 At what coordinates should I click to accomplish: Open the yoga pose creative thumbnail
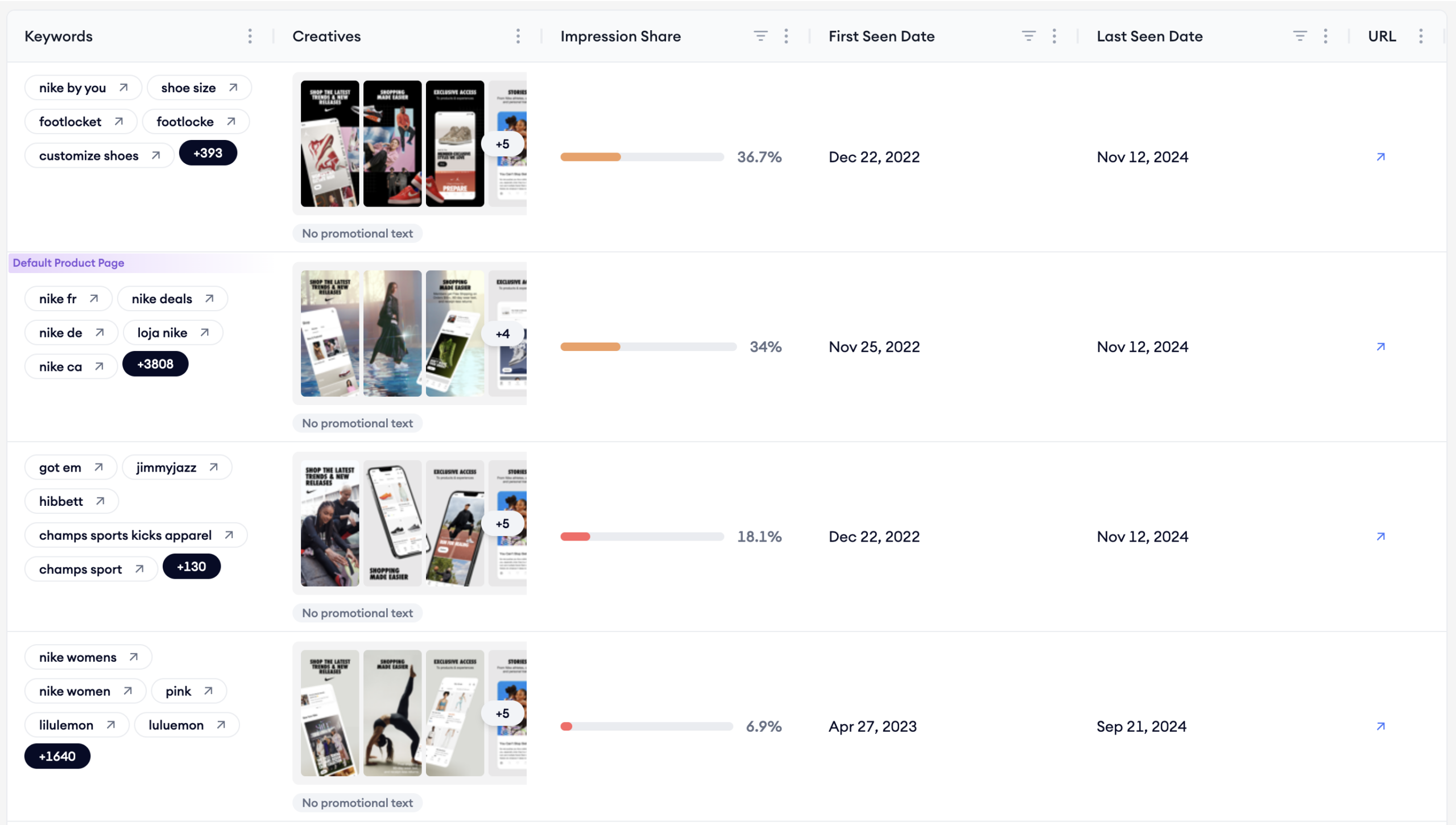tap(392, 713)
